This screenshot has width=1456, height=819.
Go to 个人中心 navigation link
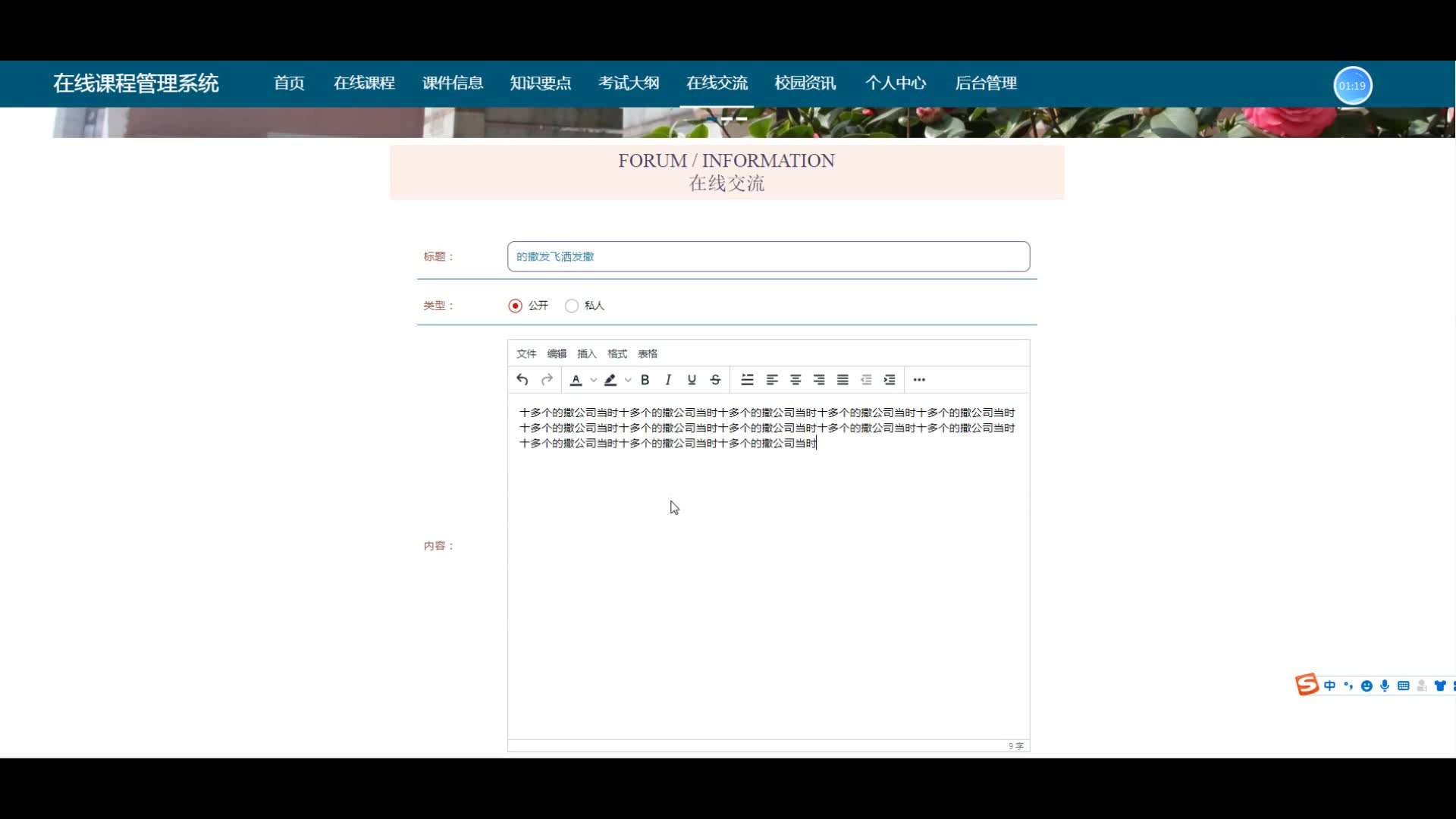pos(895,83)
